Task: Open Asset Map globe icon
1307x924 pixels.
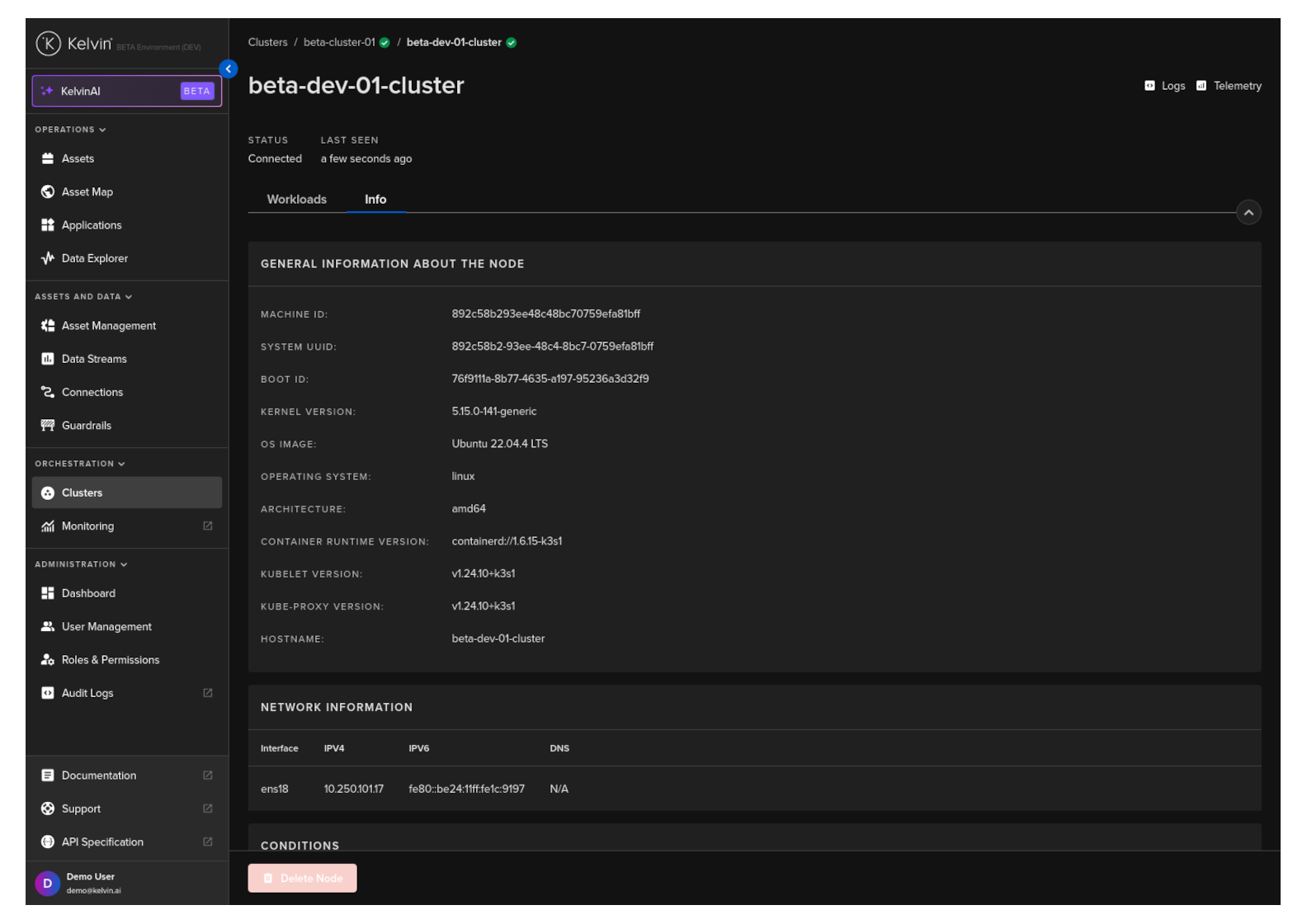Action: coord(48,191)
